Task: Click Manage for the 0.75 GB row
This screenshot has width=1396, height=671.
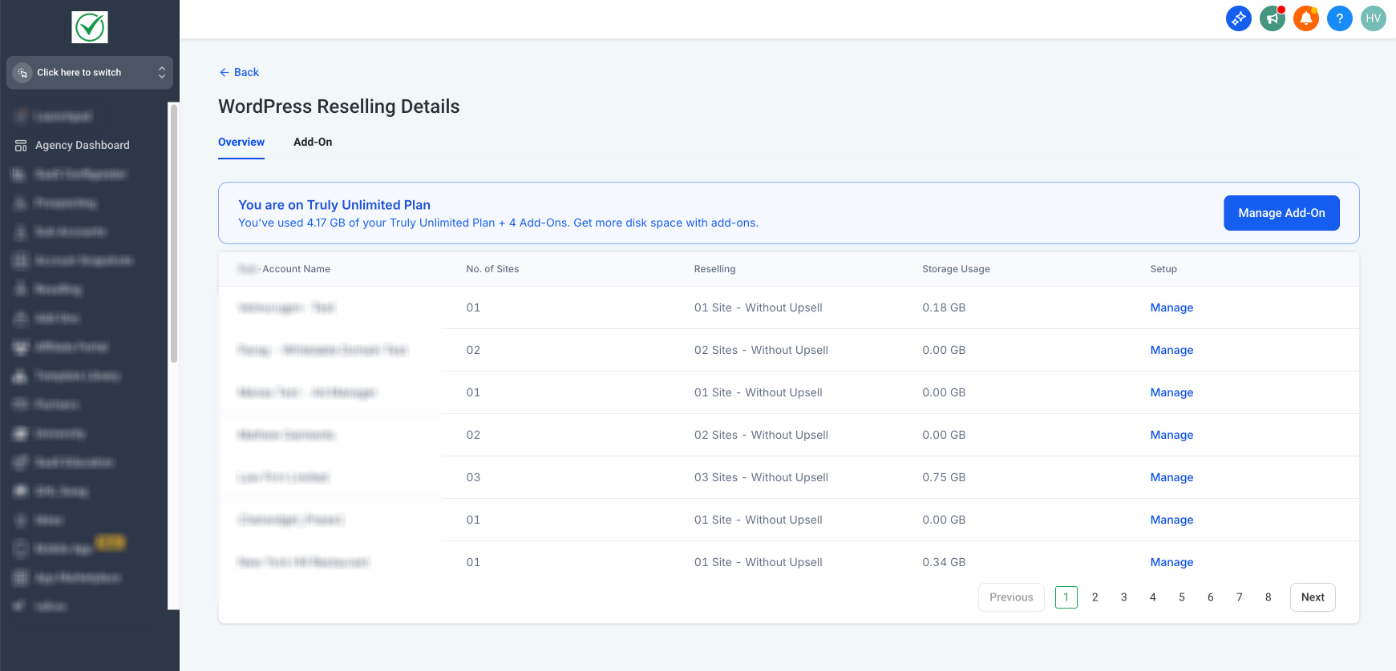Action: [x=1171, y=477]
